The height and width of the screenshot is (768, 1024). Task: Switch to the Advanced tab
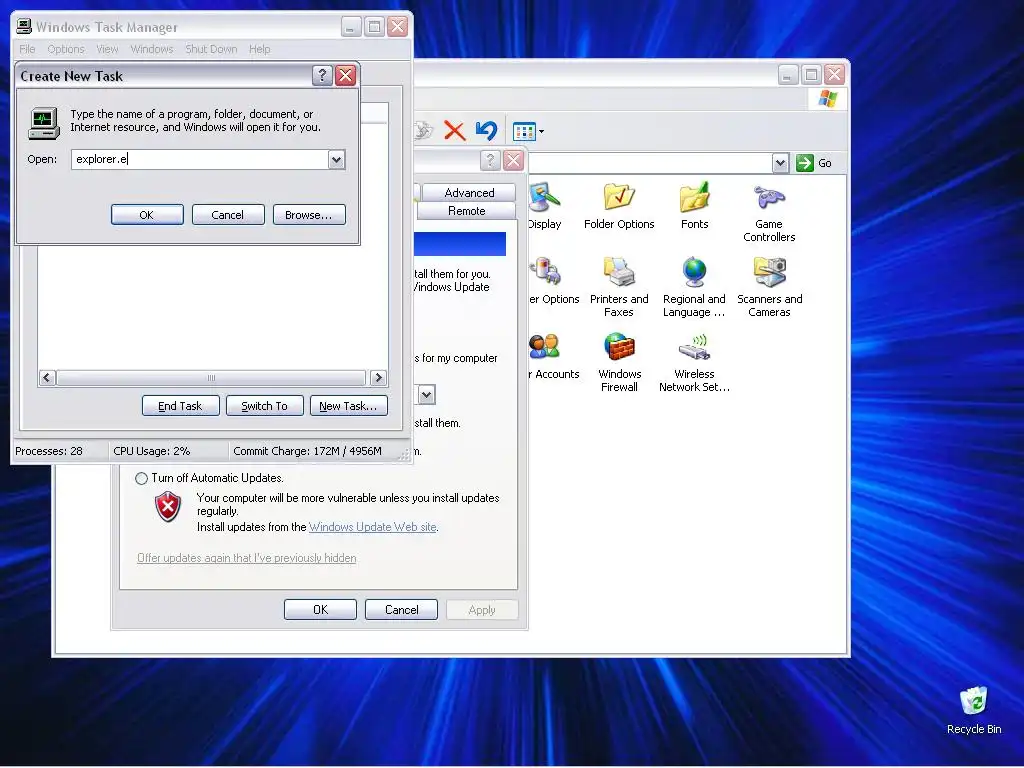[469, 193]
